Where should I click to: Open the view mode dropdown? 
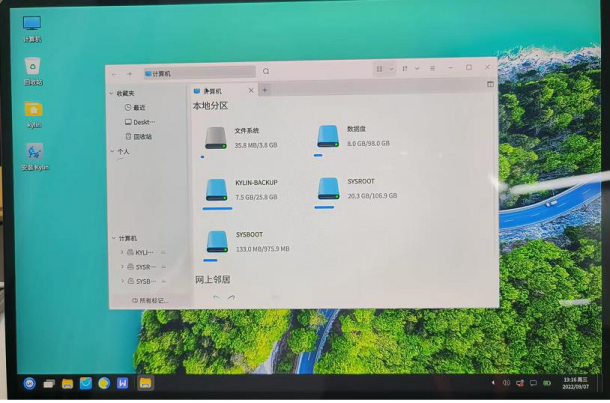click(382, 69)
